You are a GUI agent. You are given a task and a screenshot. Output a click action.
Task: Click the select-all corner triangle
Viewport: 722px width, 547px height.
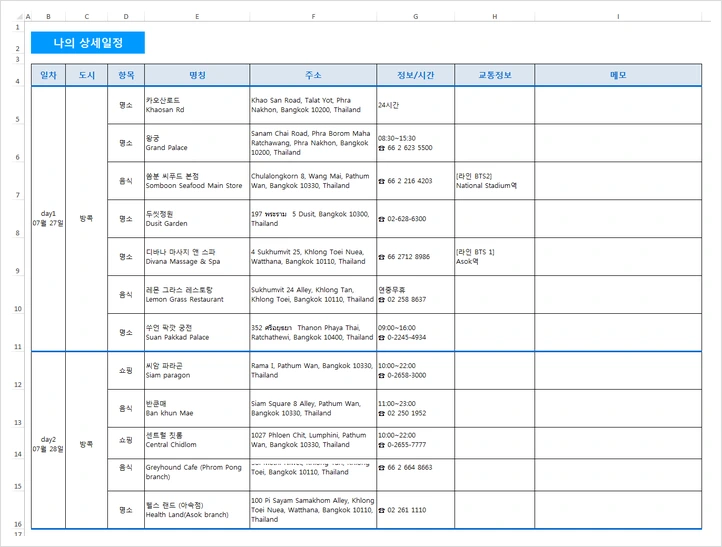[19, 17]
